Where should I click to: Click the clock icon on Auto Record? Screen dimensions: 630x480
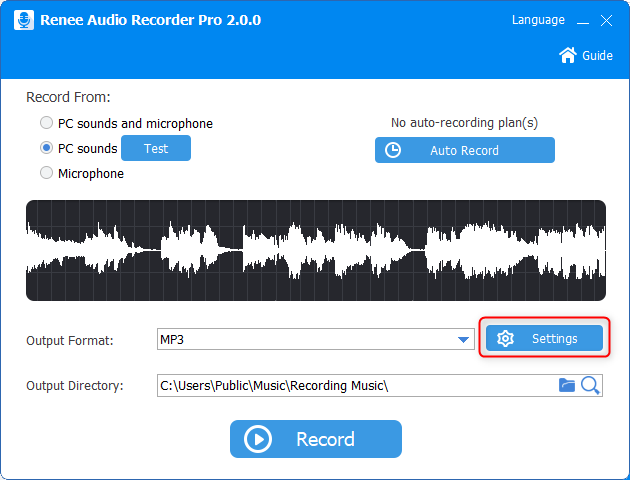(393, 150)
